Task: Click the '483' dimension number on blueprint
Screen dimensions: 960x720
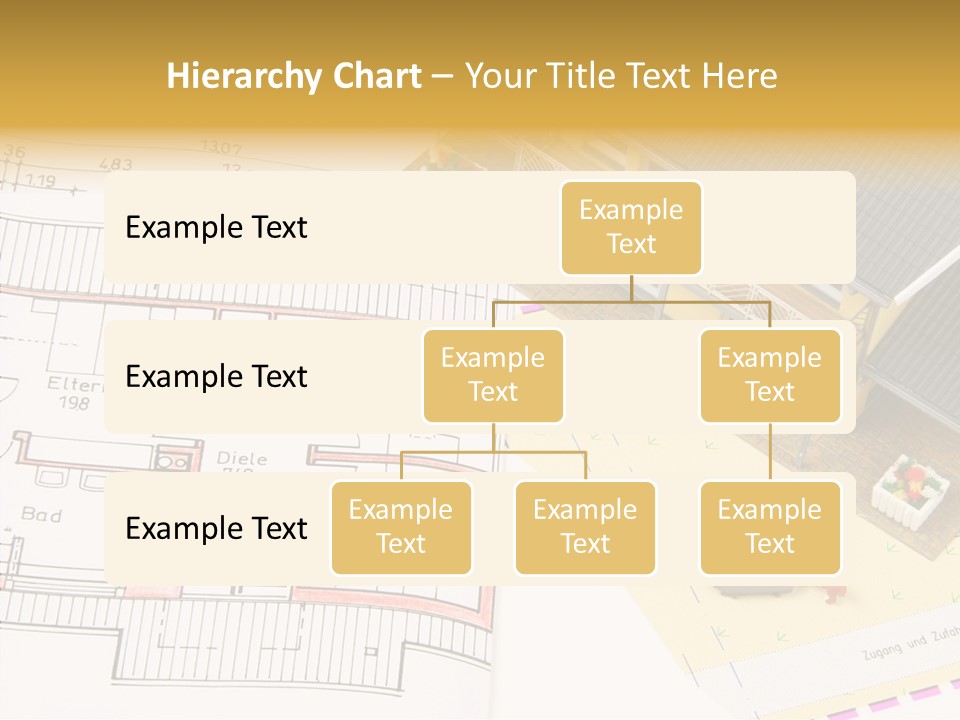Action: (116, 164)
